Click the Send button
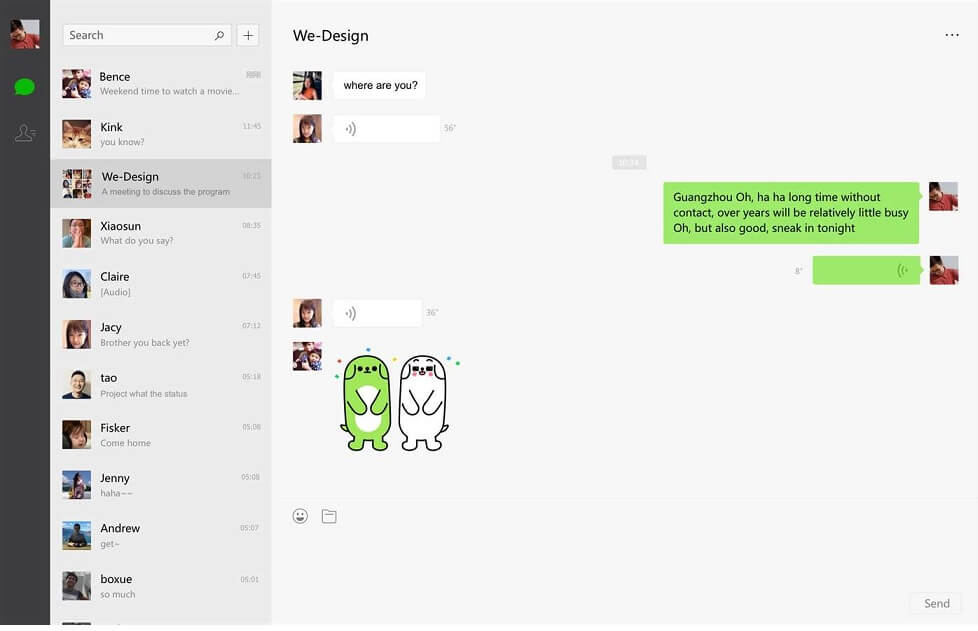978x631 pixels. click(x=936, y=604)
